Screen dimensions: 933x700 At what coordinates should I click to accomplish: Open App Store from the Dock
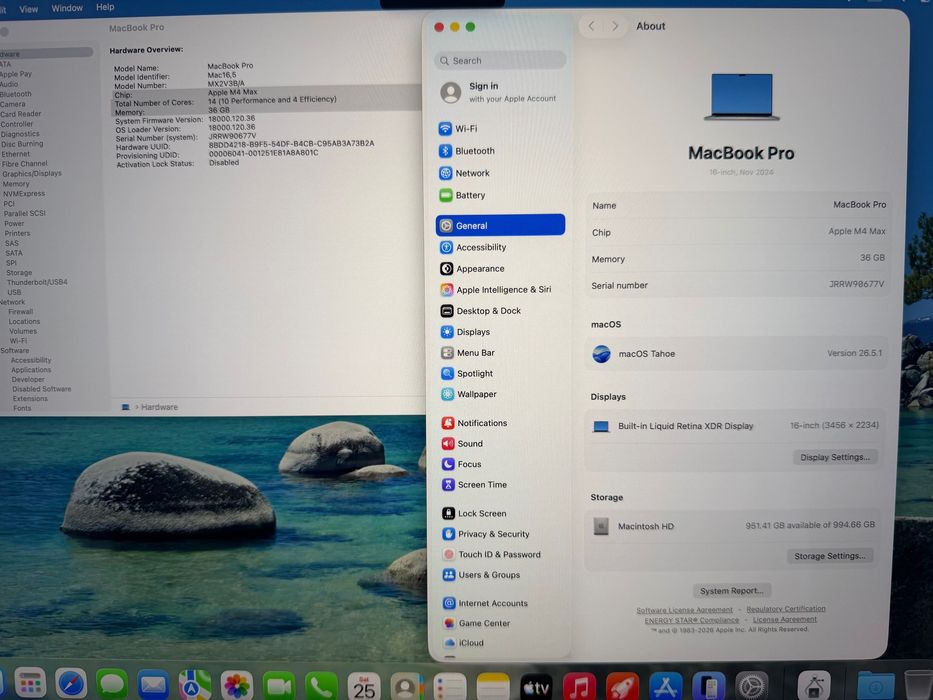(665, 687)
